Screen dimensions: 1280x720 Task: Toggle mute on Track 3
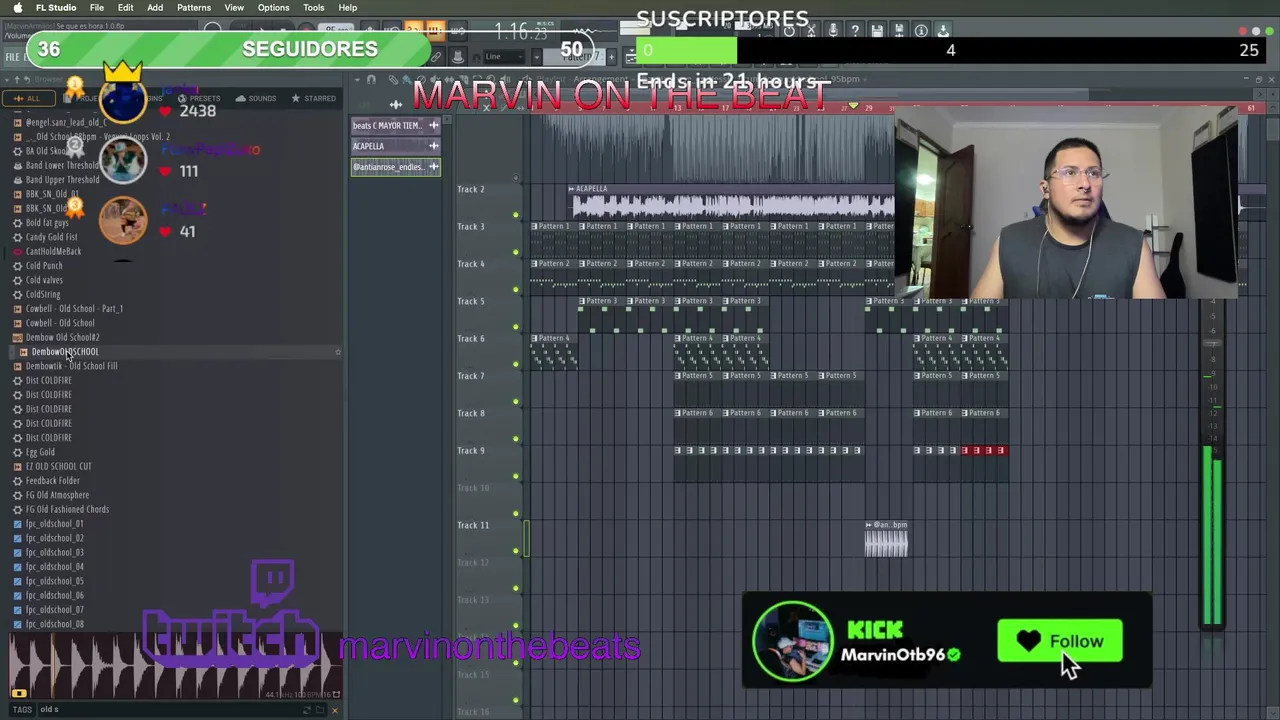click(x=516, y=252)
